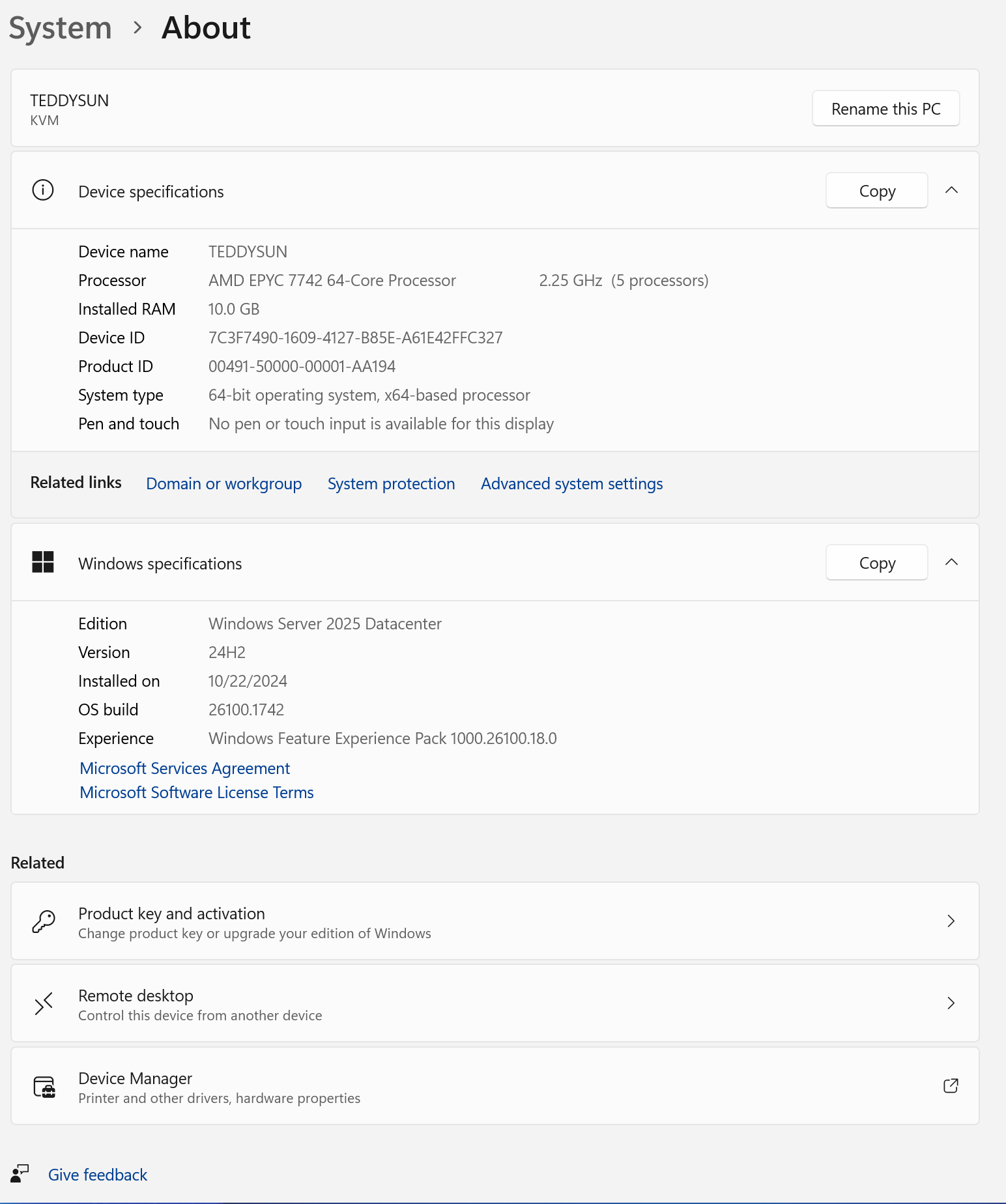The image size is (1006, 1204).
Task: Click the Windows specifications header title
Action: tap(160, 564)
